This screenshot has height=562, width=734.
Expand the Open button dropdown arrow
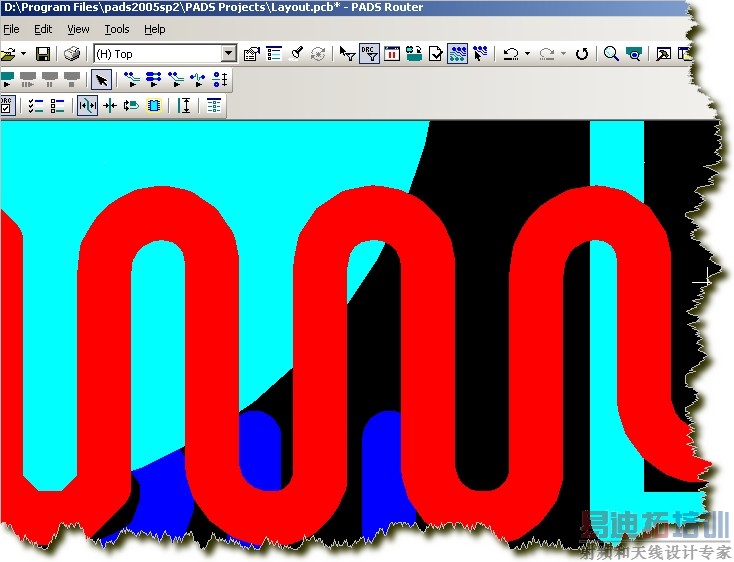[x=23, y=54]
